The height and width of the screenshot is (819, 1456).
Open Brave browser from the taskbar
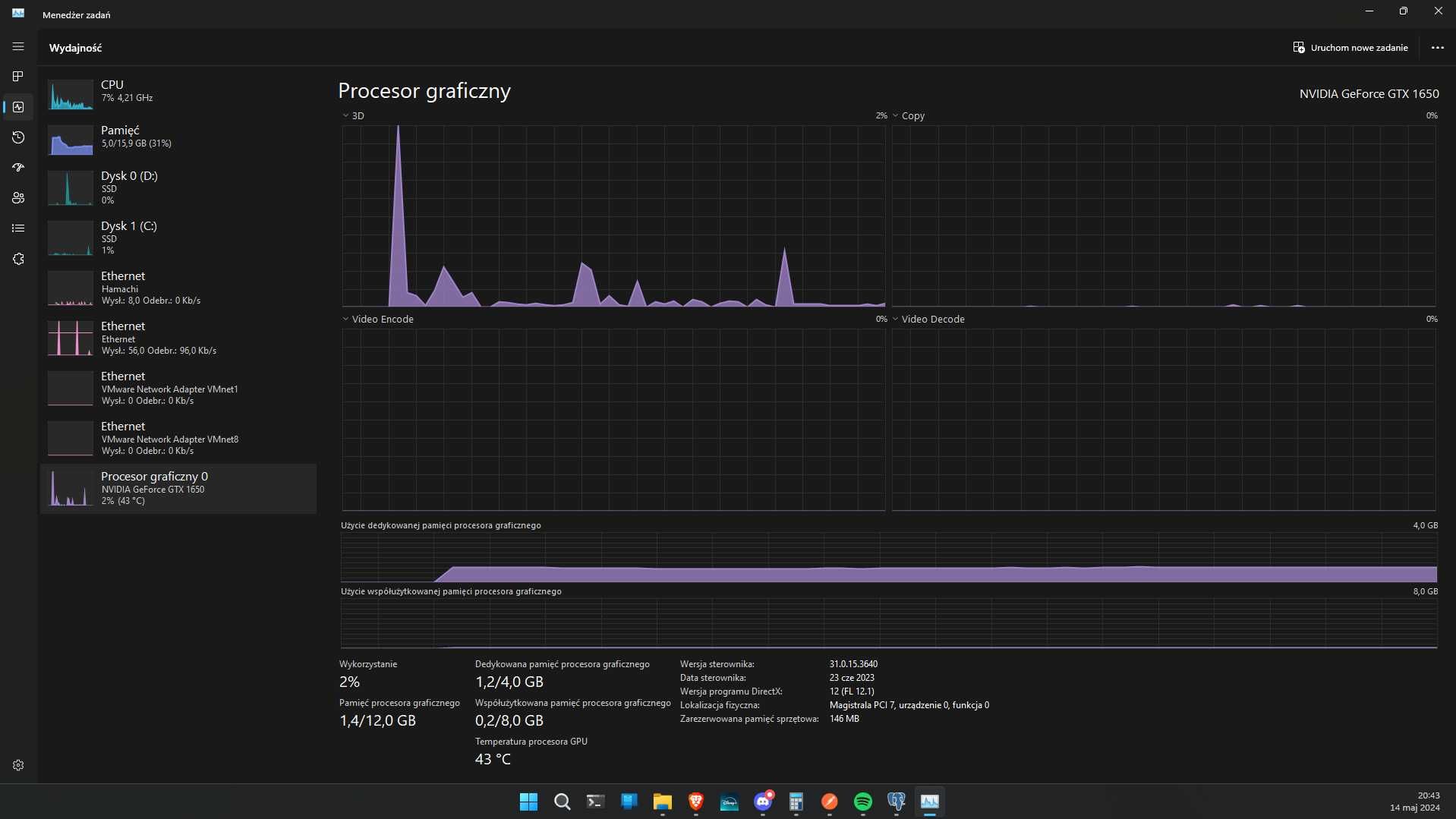[x=695, y=802]
